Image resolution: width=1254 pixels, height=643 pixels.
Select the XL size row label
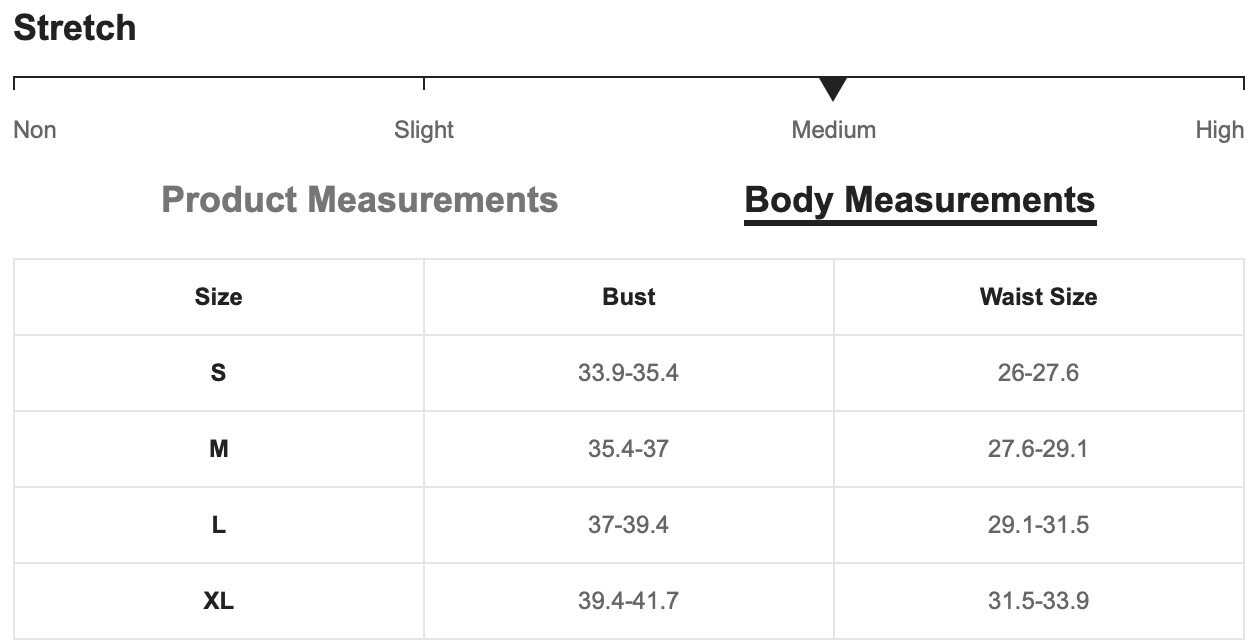(218, 601)
